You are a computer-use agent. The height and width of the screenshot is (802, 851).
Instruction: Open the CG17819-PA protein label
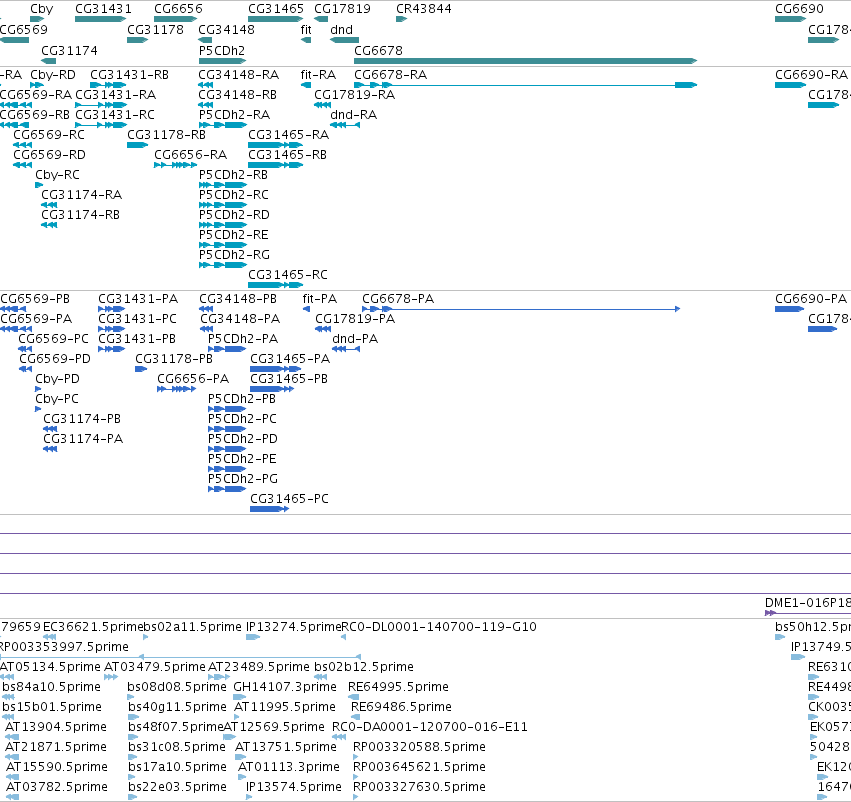coord(355,319)
